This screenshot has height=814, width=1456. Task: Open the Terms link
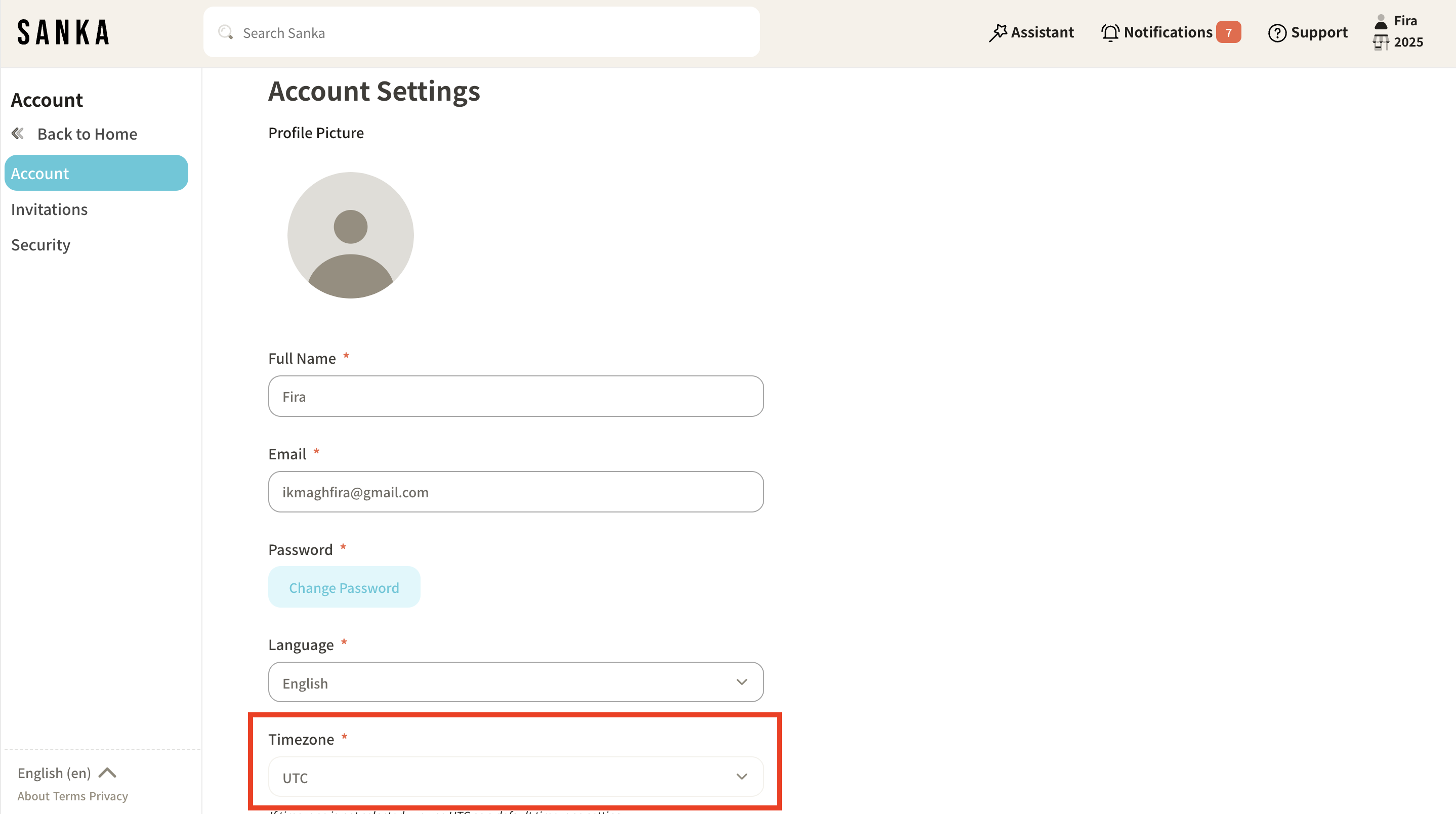[x=70, y=796]
